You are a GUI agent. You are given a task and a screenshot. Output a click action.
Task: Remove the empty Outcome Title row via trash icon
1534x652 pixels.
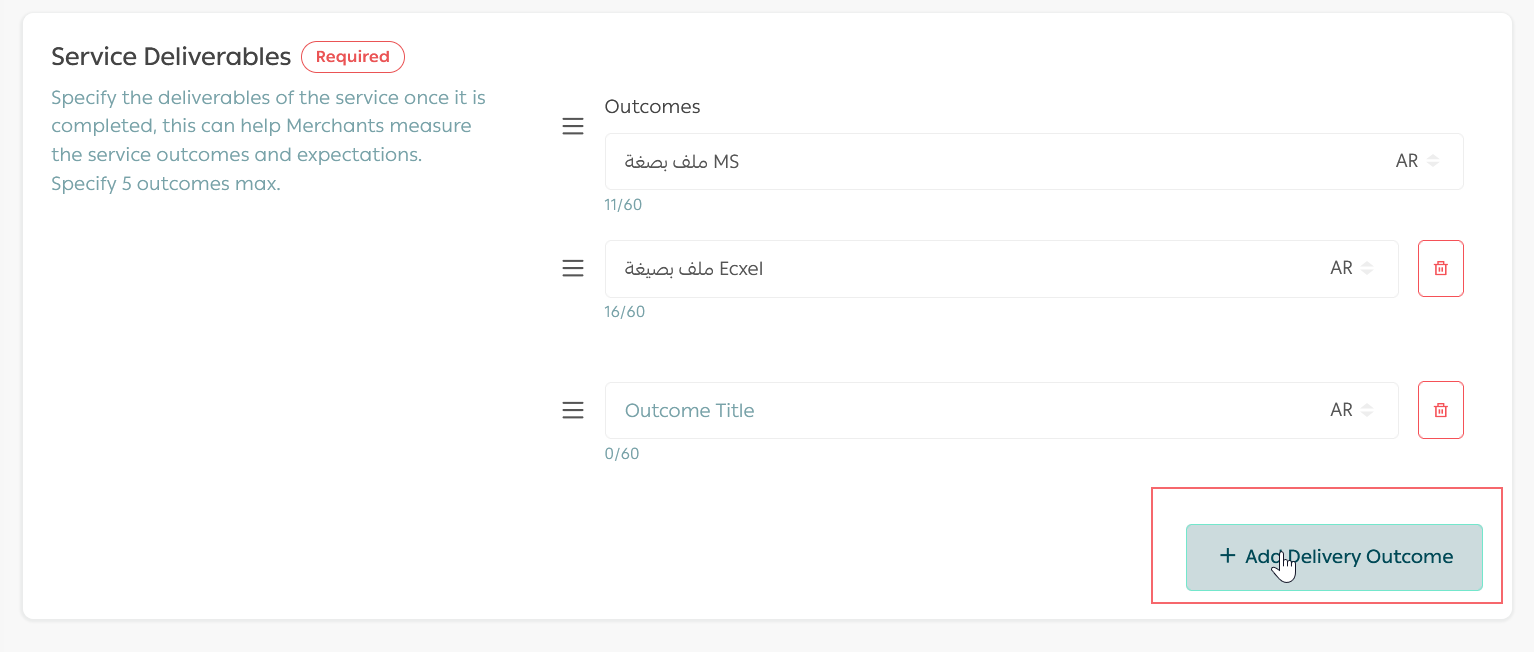(1440, 410)
